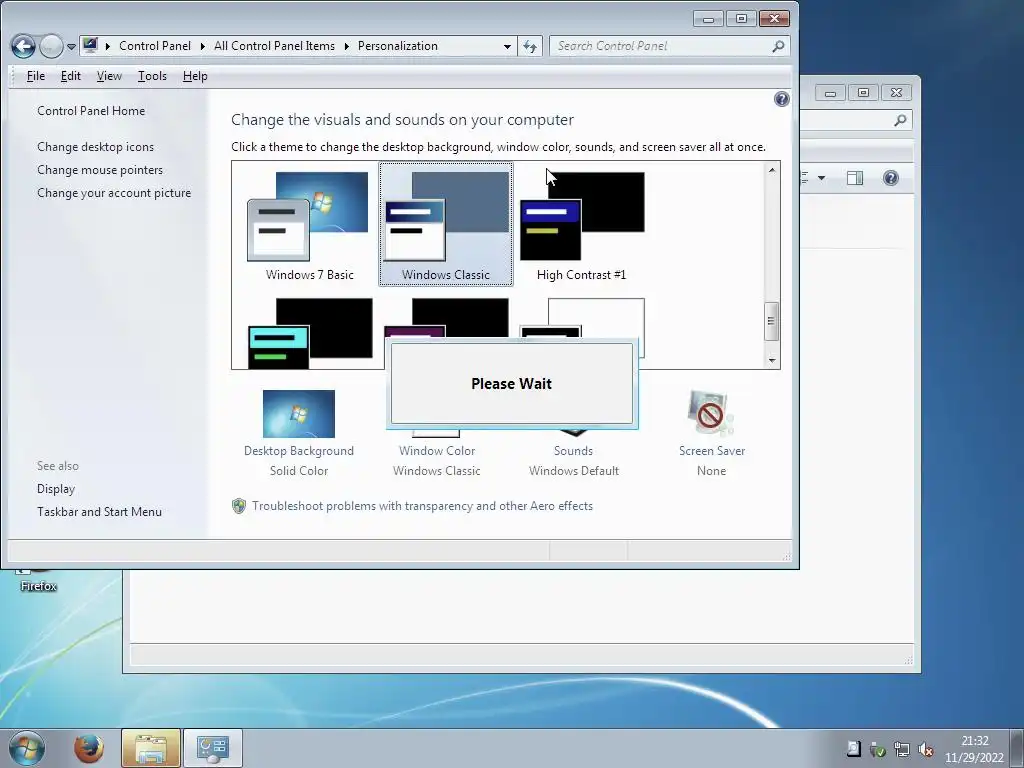
Task: Open Taskbar and Start Menu link
Action: pos(99,511)
